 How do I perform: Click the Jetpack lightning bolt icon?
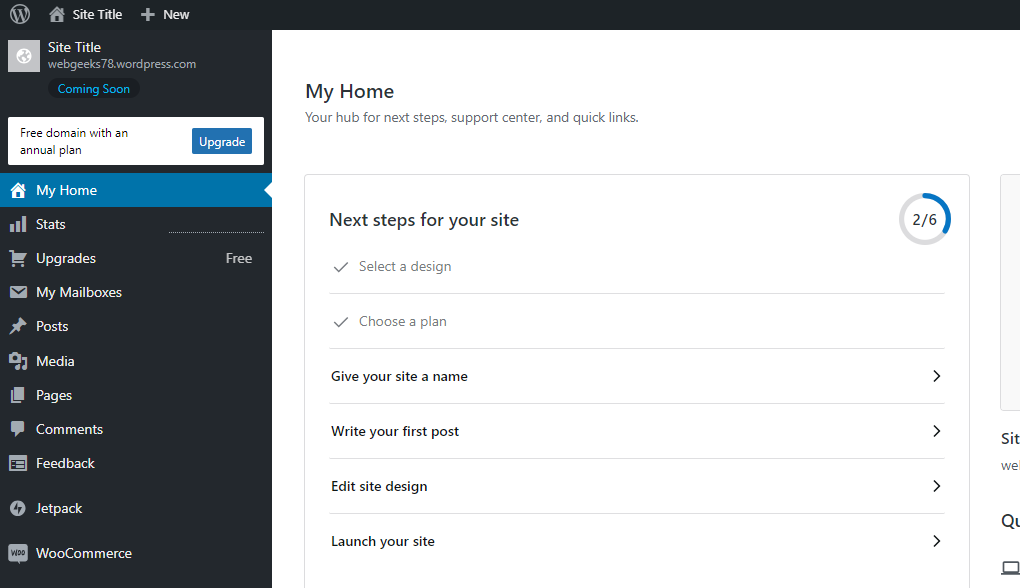point(18,509)
